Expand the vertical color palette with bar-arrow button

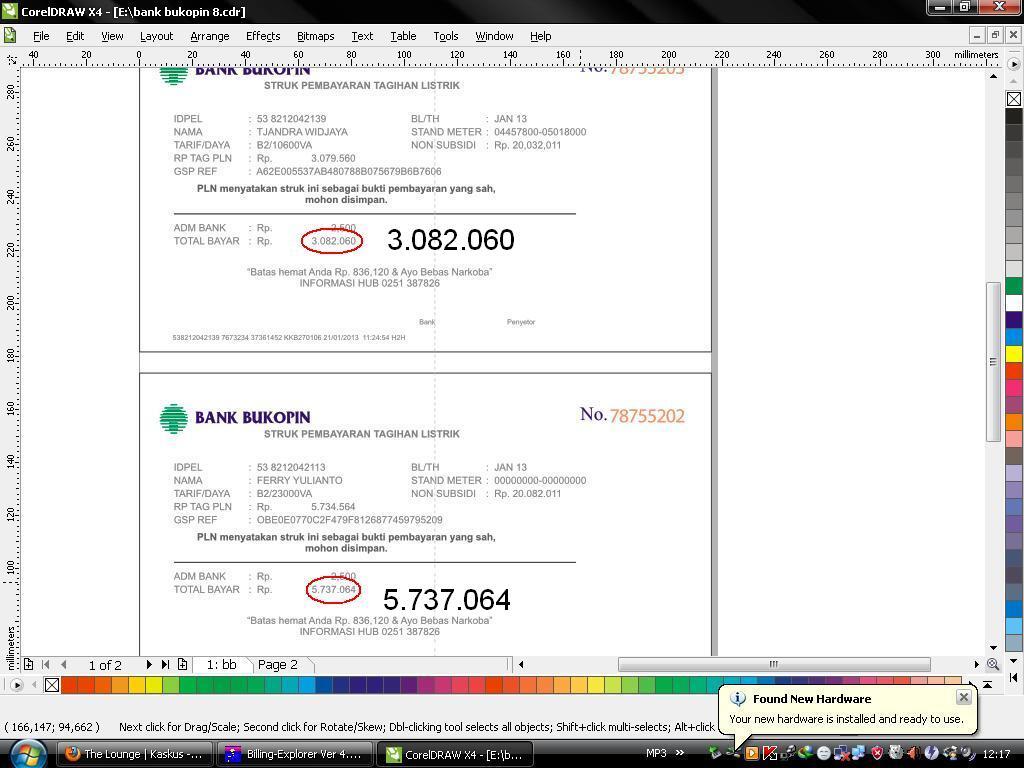pyautogui.click(x=1014, y=677)
